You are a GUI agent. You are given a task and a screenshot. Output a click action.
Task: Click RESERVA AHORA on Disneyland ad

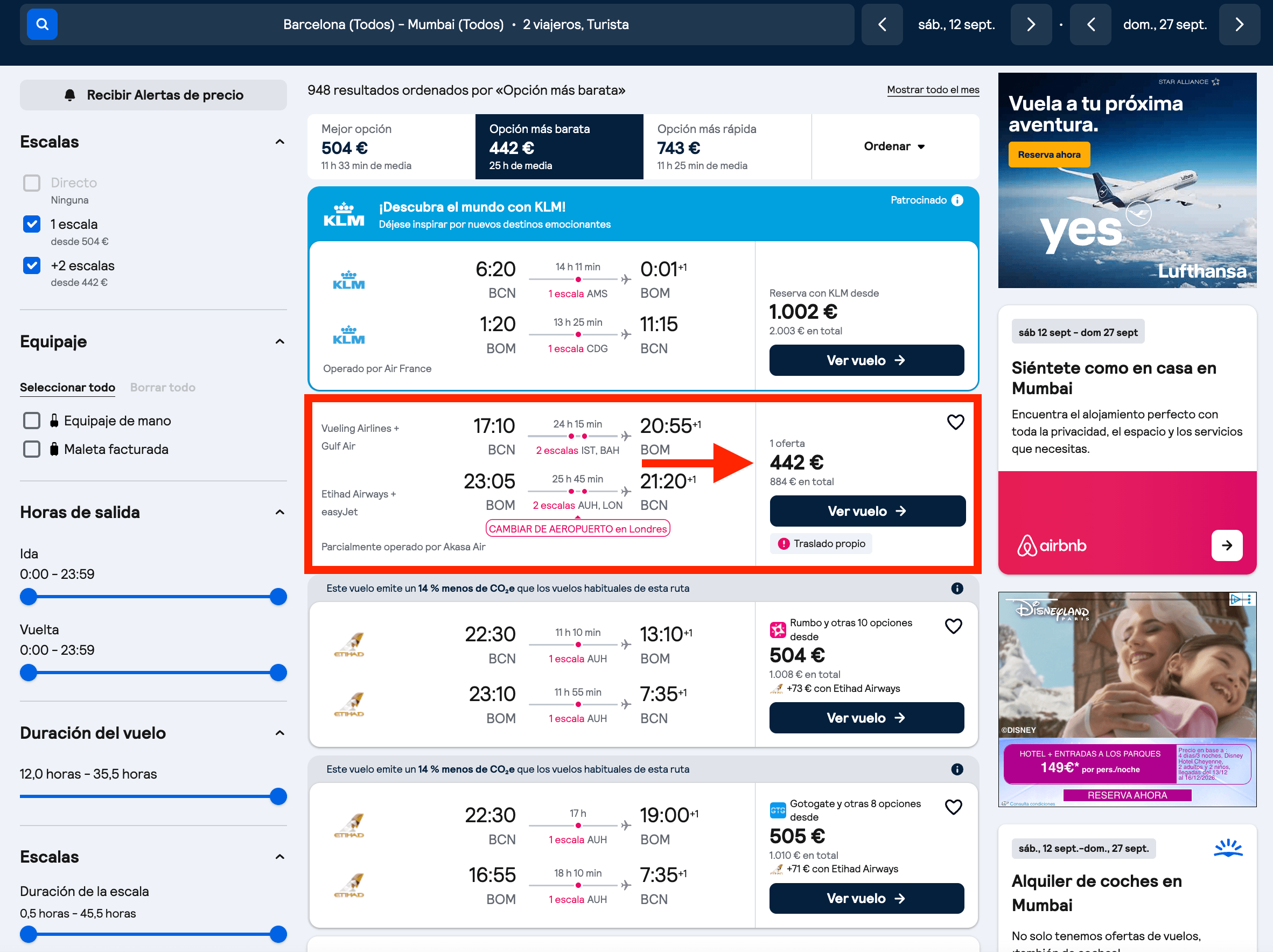(x=1127, y=795)
